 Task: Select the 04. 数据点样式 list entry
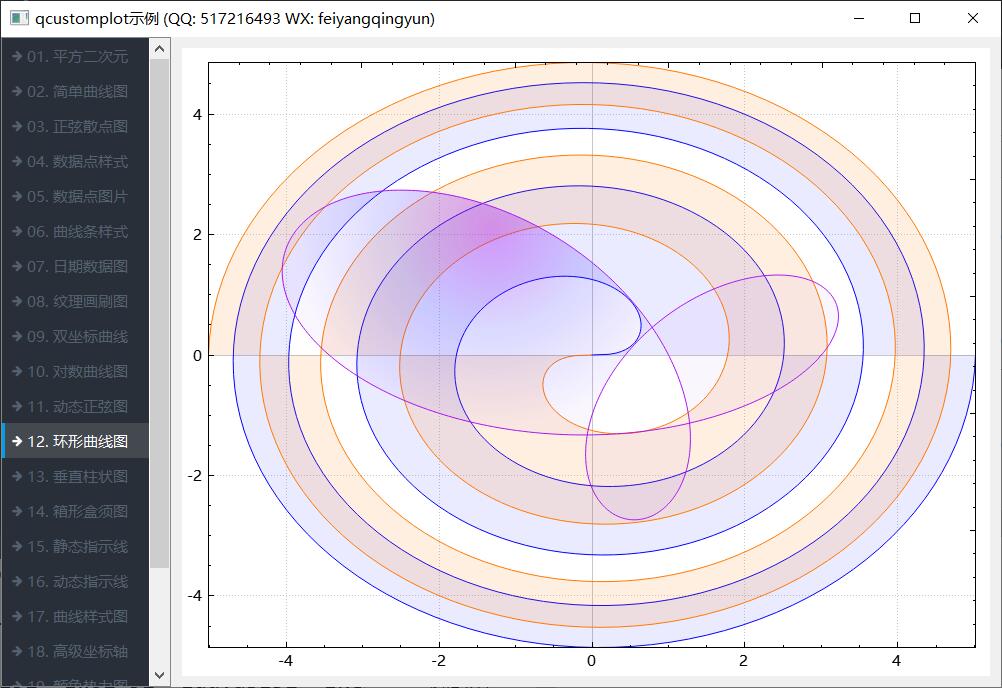click(x=77, y=162)
